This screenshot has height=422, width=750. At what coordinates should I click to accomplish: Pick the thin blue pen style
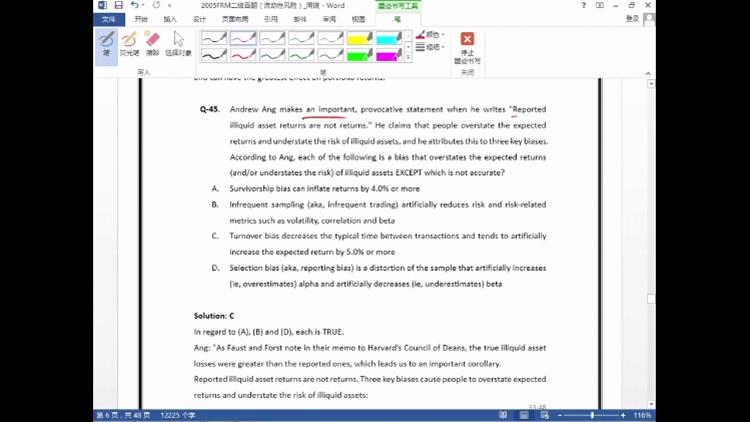tap(272, 38)
